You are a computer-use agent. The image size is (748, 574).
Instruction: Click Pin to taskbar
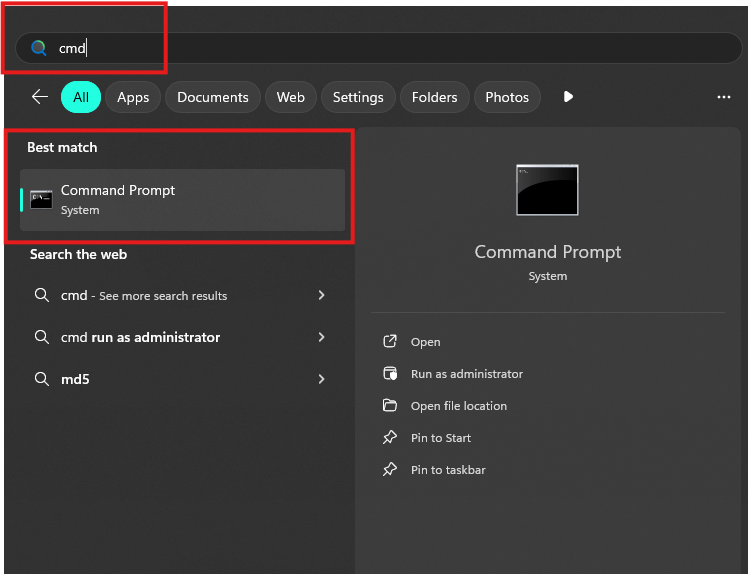[448, 470]
